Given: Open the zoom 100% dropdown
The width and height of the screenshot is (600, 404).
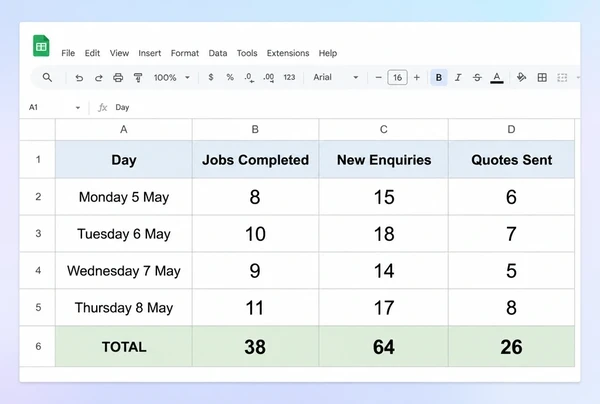Looking at the screenshot, I should [171, 78].
